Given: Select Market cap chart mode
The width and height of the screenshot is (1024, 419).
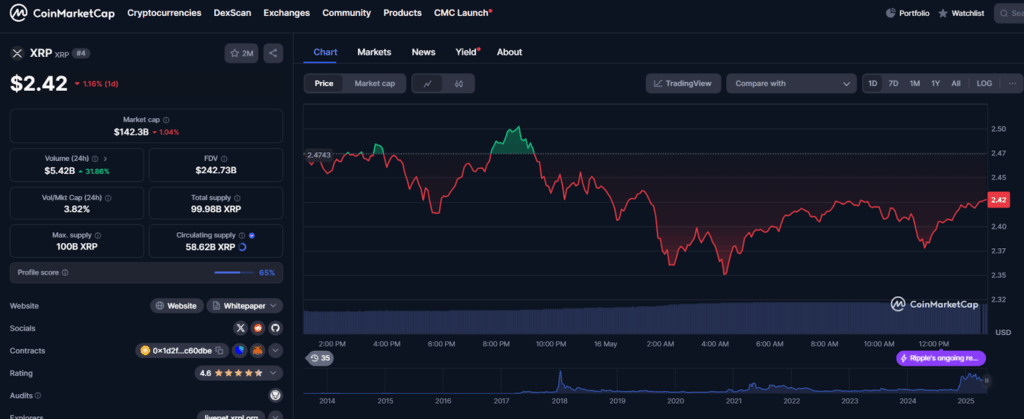Looking at the screenshot, I should coord(374,84).
